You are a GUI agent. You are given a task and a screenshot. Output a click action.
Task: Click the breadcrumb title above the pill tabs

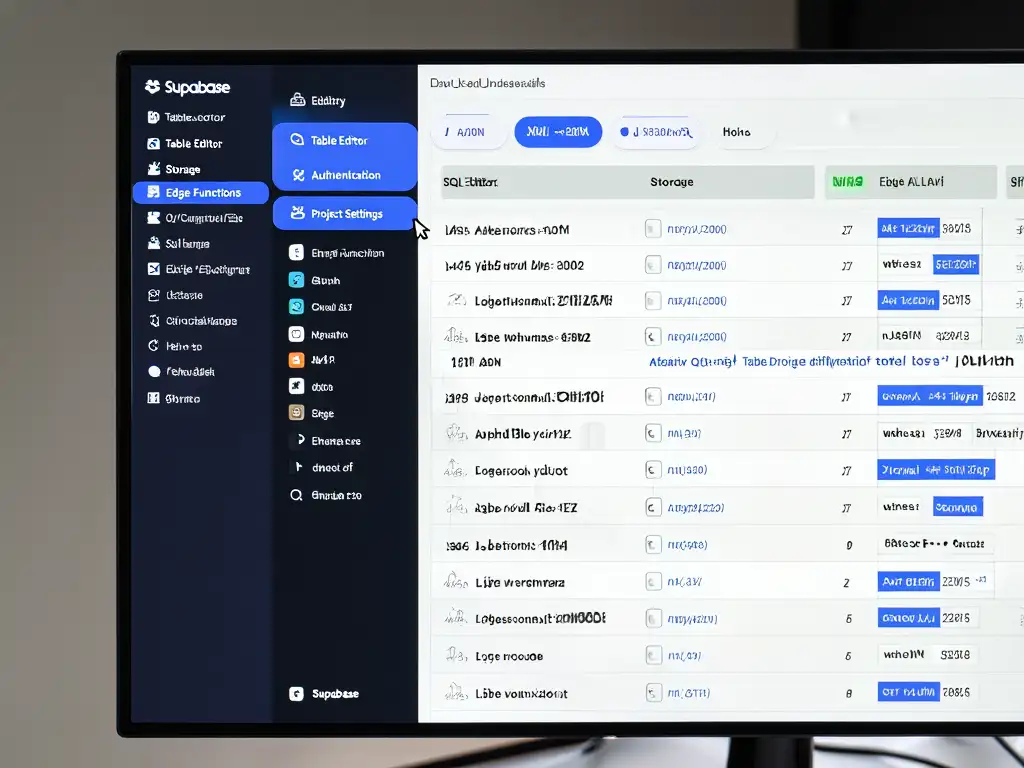487,83
